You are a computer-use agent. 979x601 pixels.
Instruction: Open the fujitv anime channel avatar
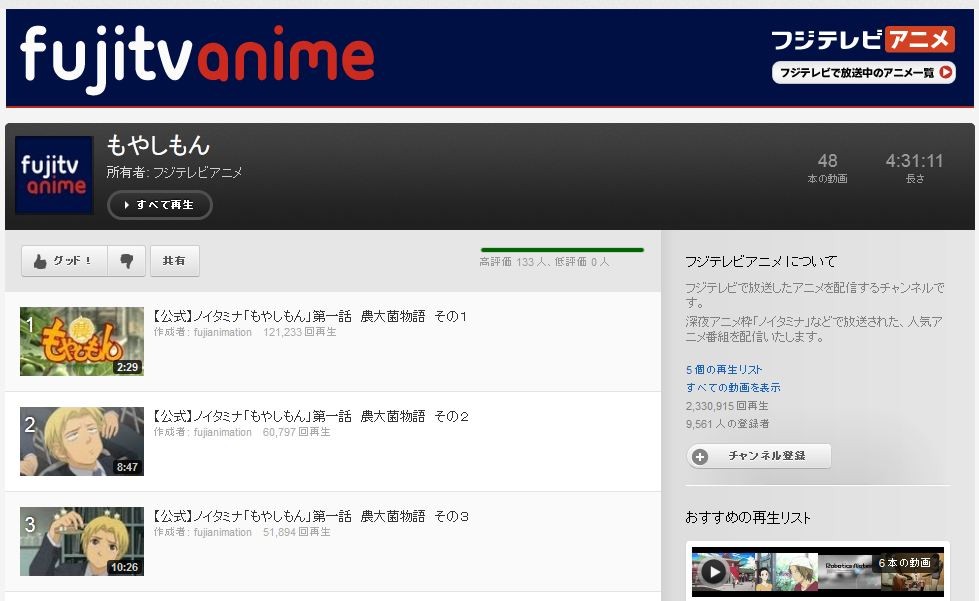pos(54,175)
